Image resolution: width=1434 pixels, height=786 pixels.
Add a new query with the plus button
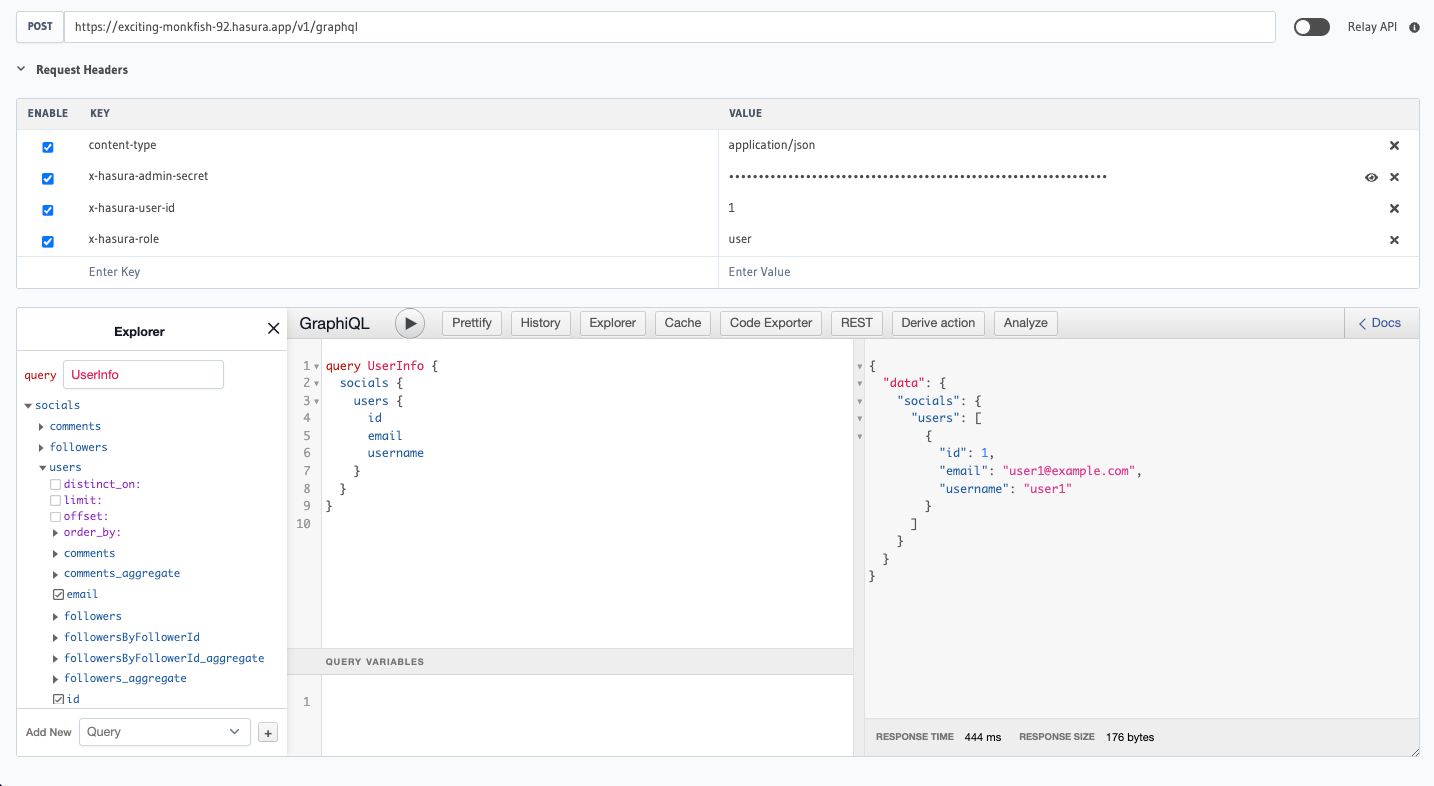[267, 732]
